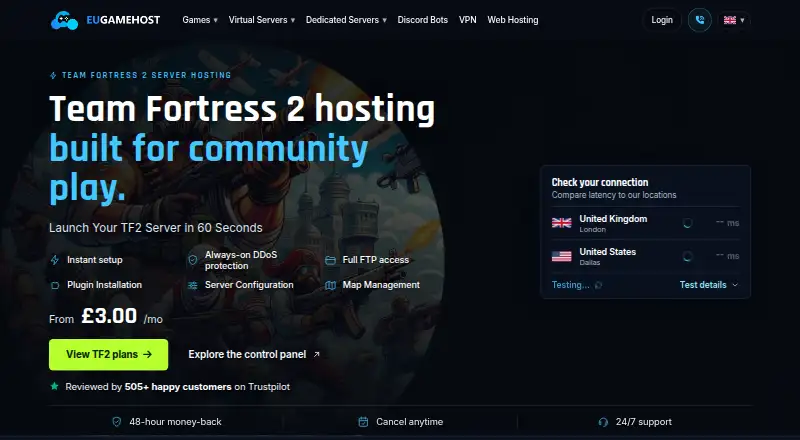Click the plugin icon beside Plugin Installation

(x=55, y=285)
